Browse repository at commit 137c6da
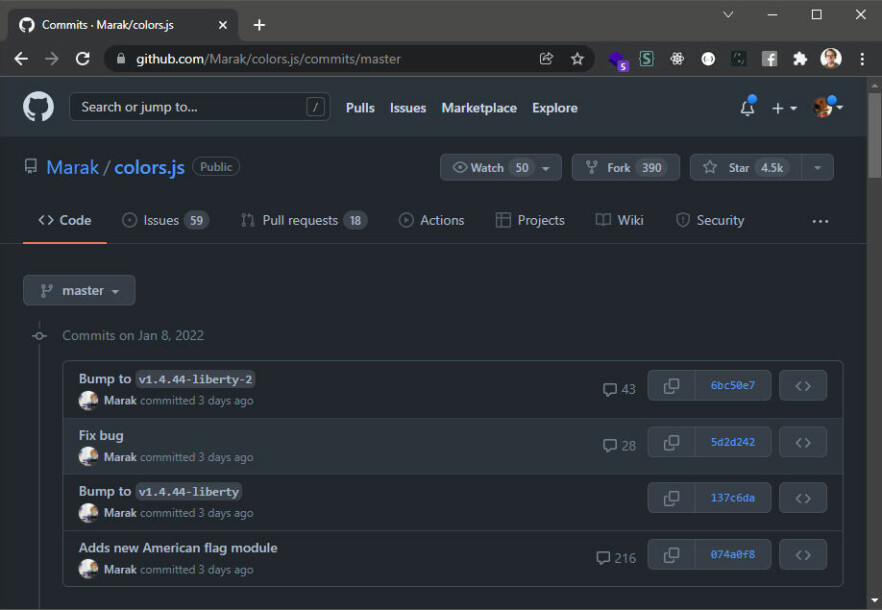Viewport: 882px width, 610px height. pos(803,498)
